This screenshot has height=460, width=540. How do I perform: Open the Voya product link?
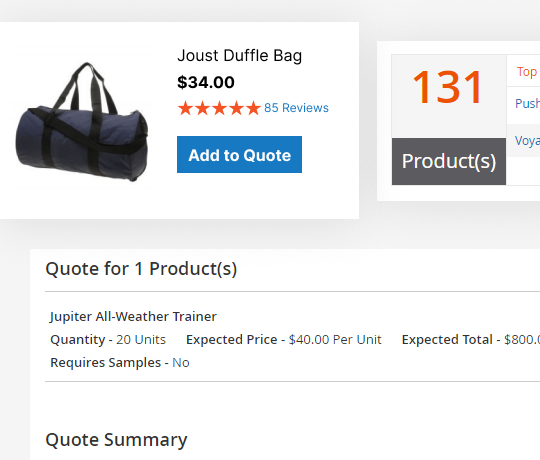[x=527, y=140]
